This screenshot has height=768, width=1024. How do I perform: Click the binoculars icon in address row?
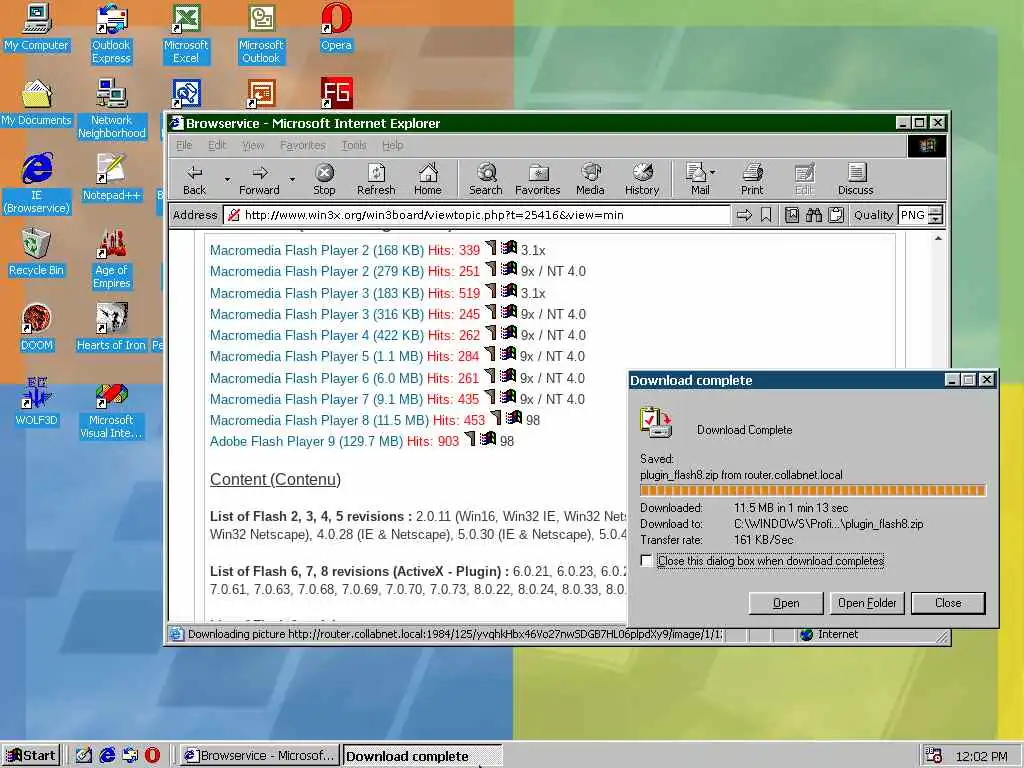814,215
